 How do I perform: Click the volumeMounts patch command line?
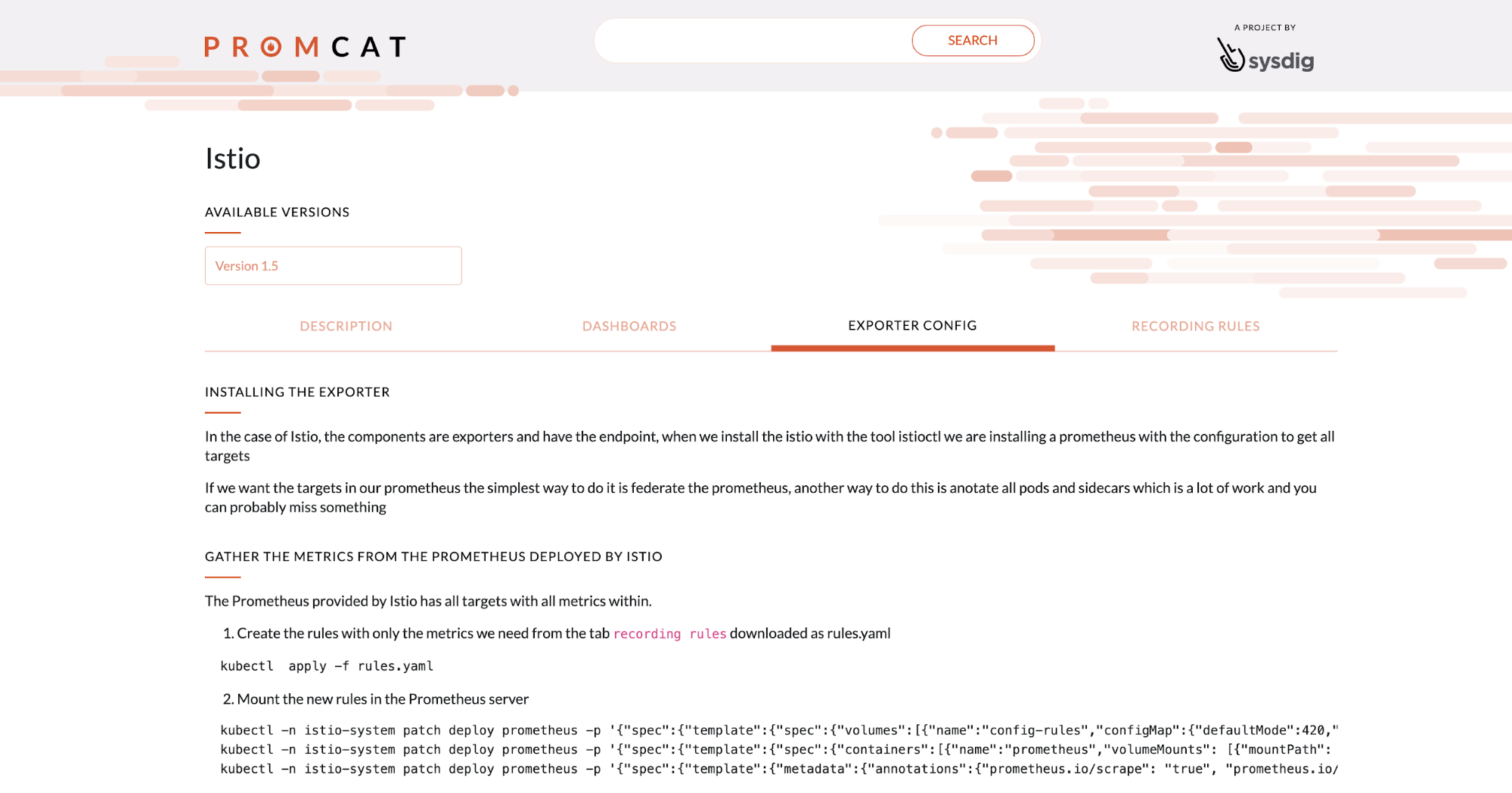pos(779,749)
